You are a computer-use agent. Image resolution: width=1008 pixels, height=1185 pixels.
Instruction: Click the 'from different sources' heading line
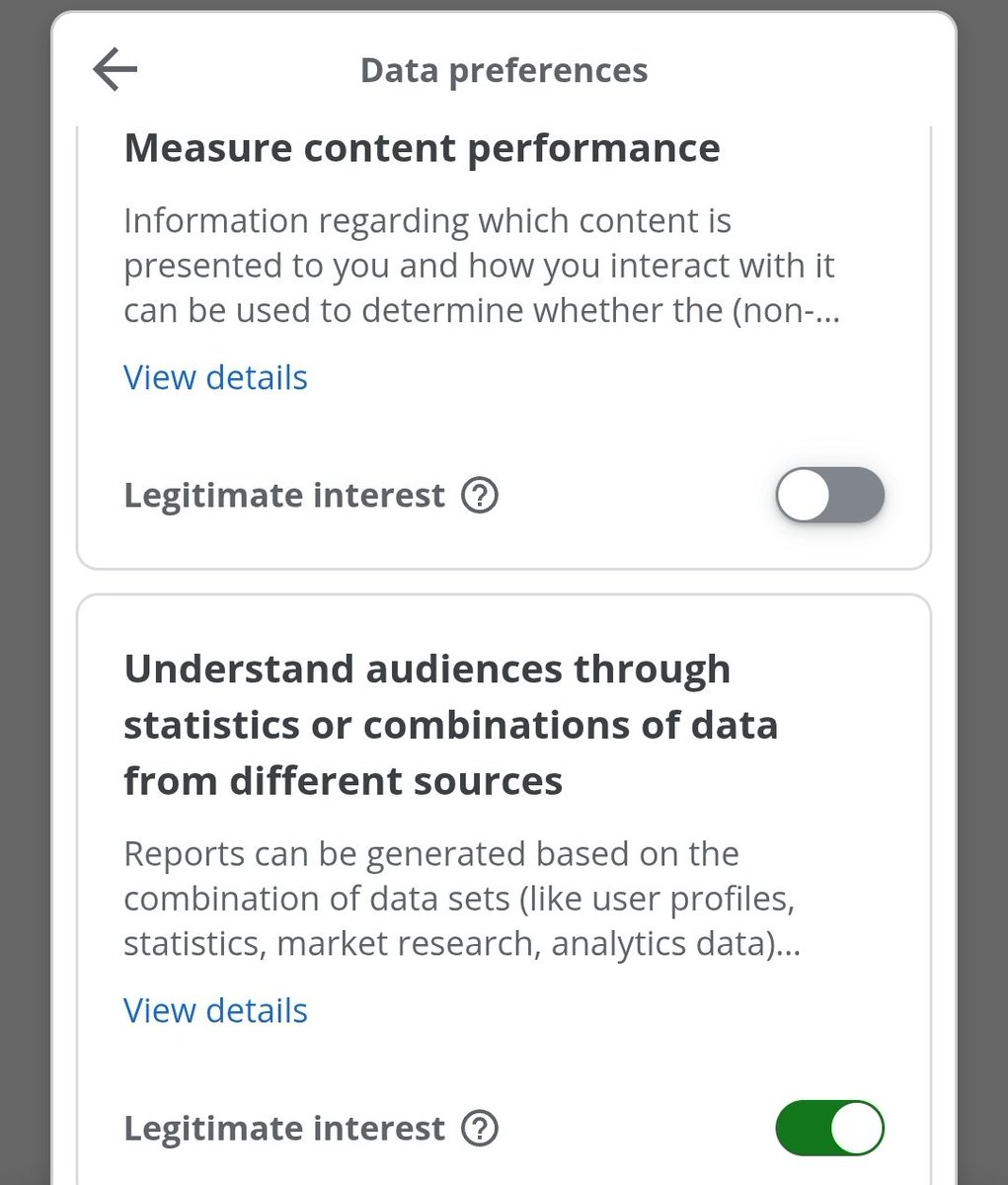click(343, 781)
